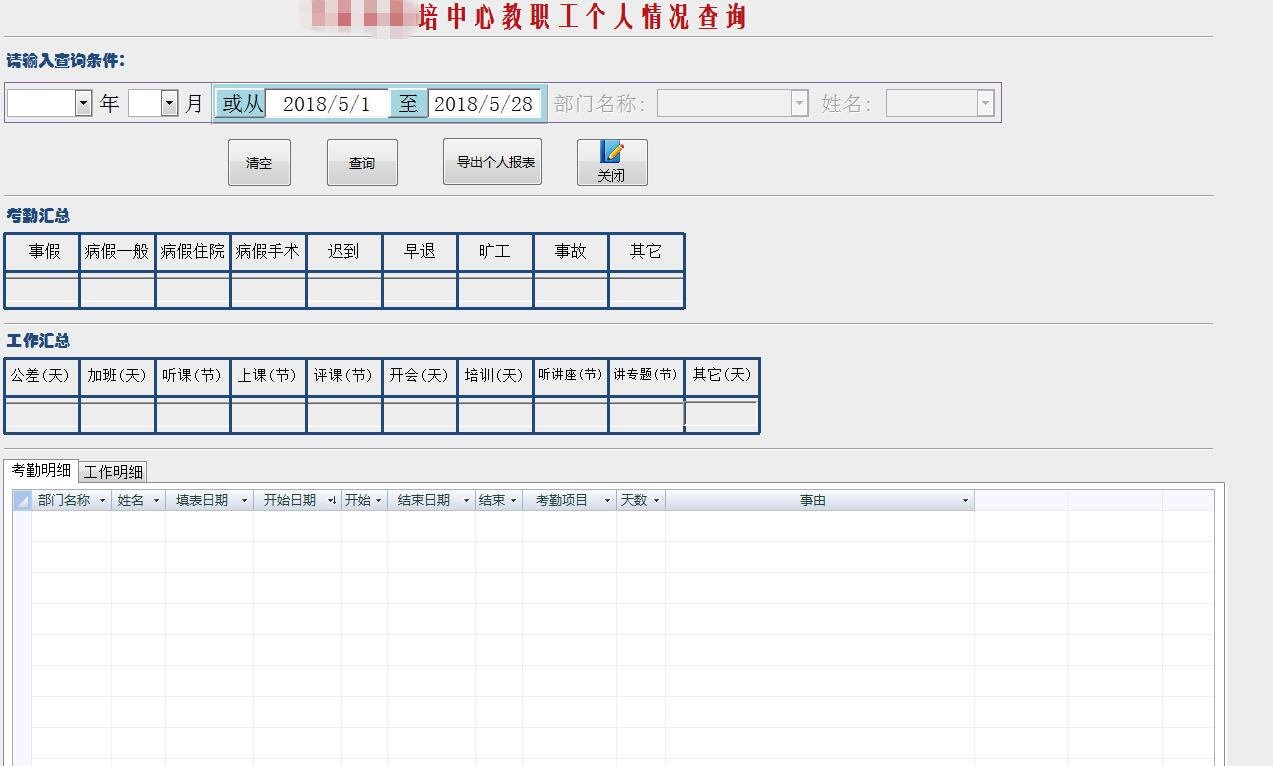Expand the 姓名 combo box
The height and width of the screenshot is (766, 1273).
point(985,103)
